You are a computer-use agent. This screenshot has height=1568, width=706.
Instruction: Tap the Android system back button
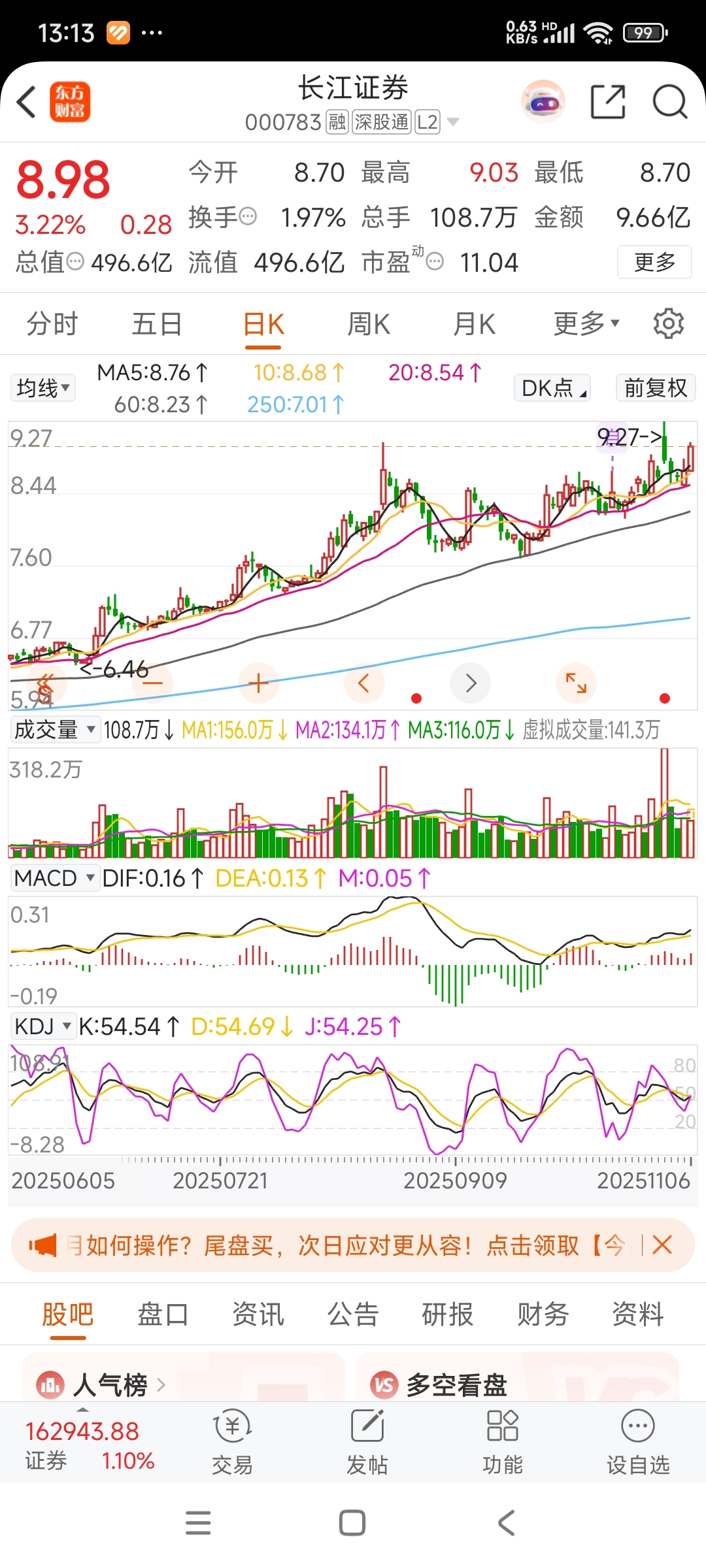[507, 1523]
